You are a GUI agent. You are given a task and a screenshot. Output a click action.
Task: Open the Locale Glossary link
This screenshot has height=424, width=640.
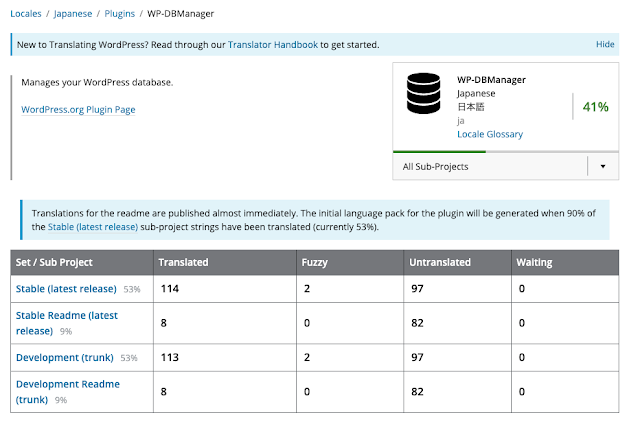(x=490, y=134)
